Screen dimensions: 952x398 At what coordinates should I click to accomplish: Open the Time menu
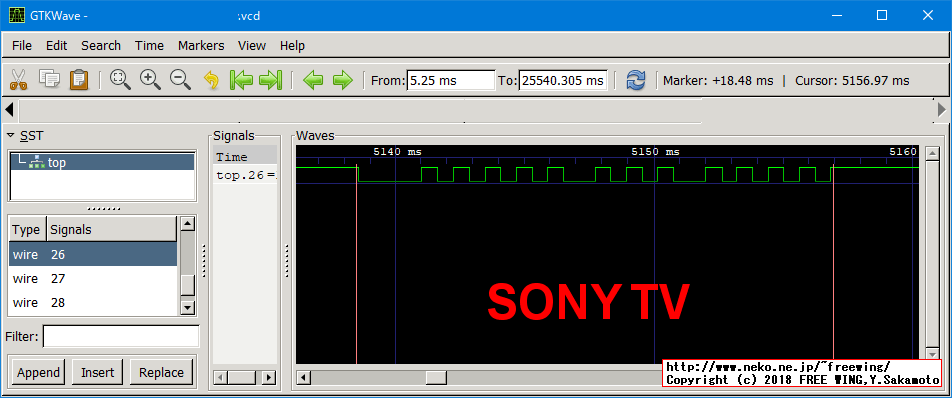click(149, 46)
